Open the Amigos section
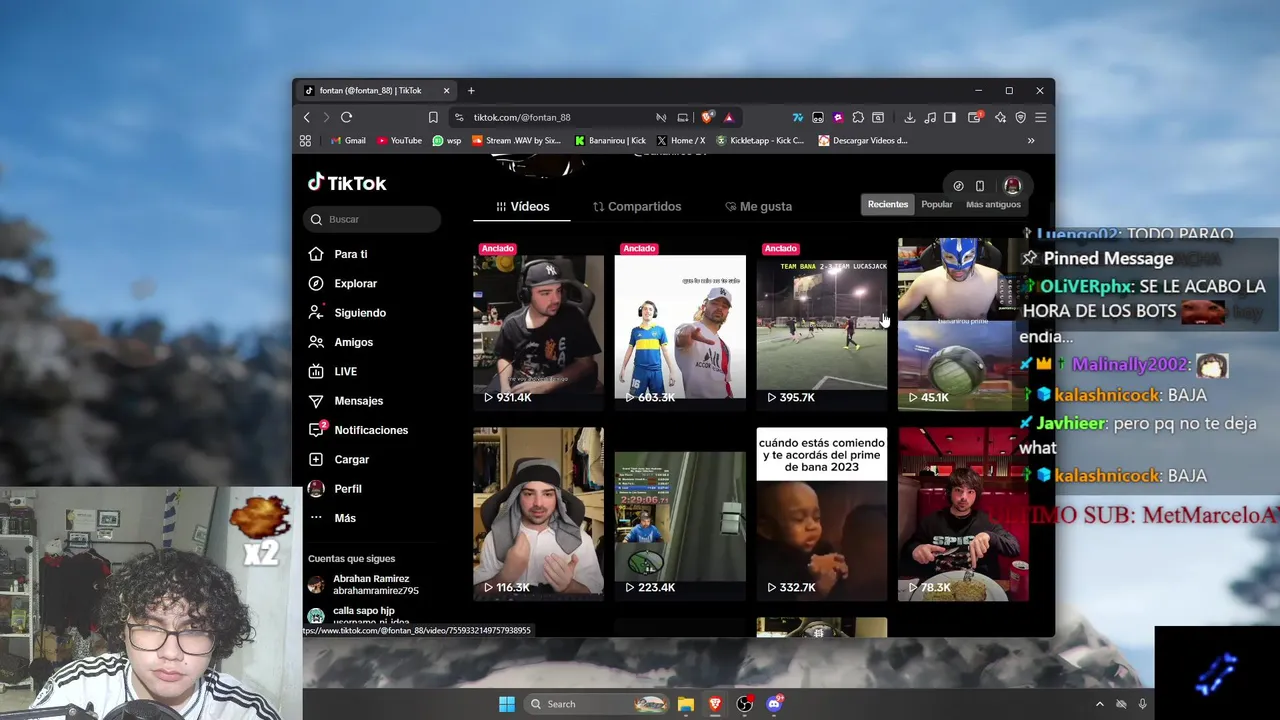This screenshot has width=1280, height=720. click(x=353, y=342)
